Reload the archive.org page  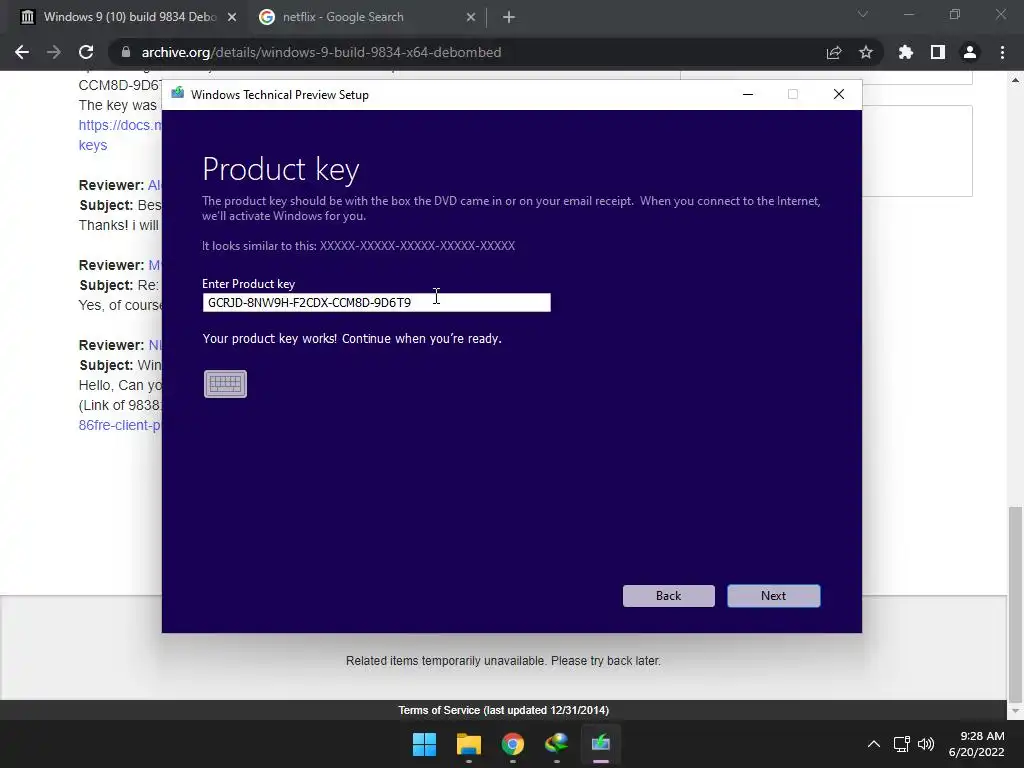[86, 52]
